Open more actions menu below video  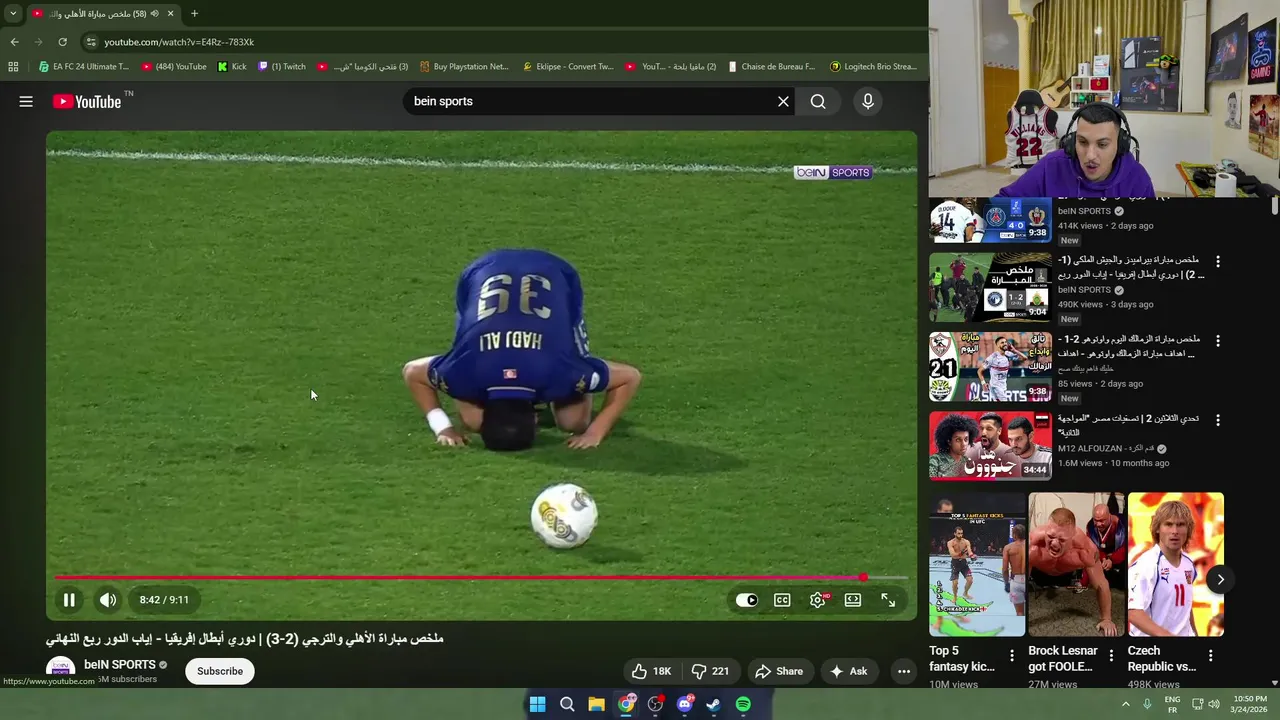(904, 671)
